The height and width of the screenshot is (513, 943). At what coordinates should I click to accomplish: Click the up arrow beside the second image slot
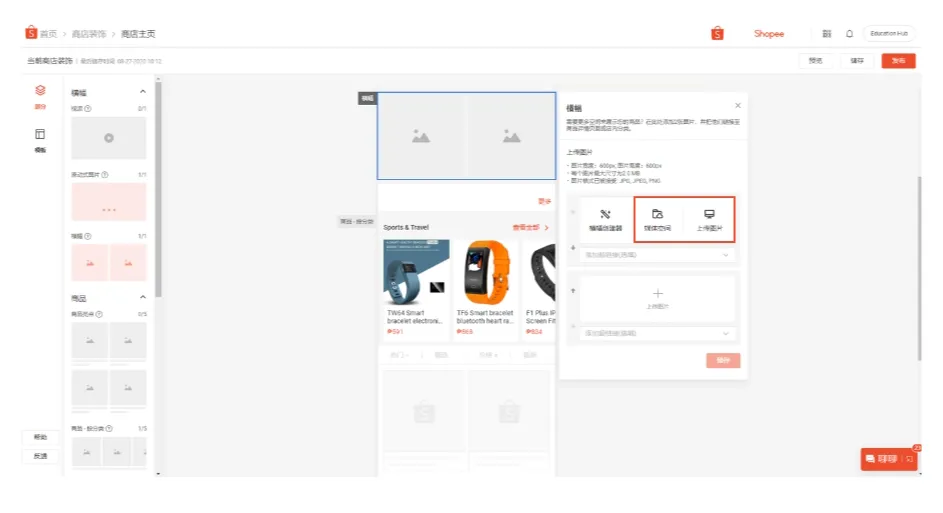(x=573, y=290)
